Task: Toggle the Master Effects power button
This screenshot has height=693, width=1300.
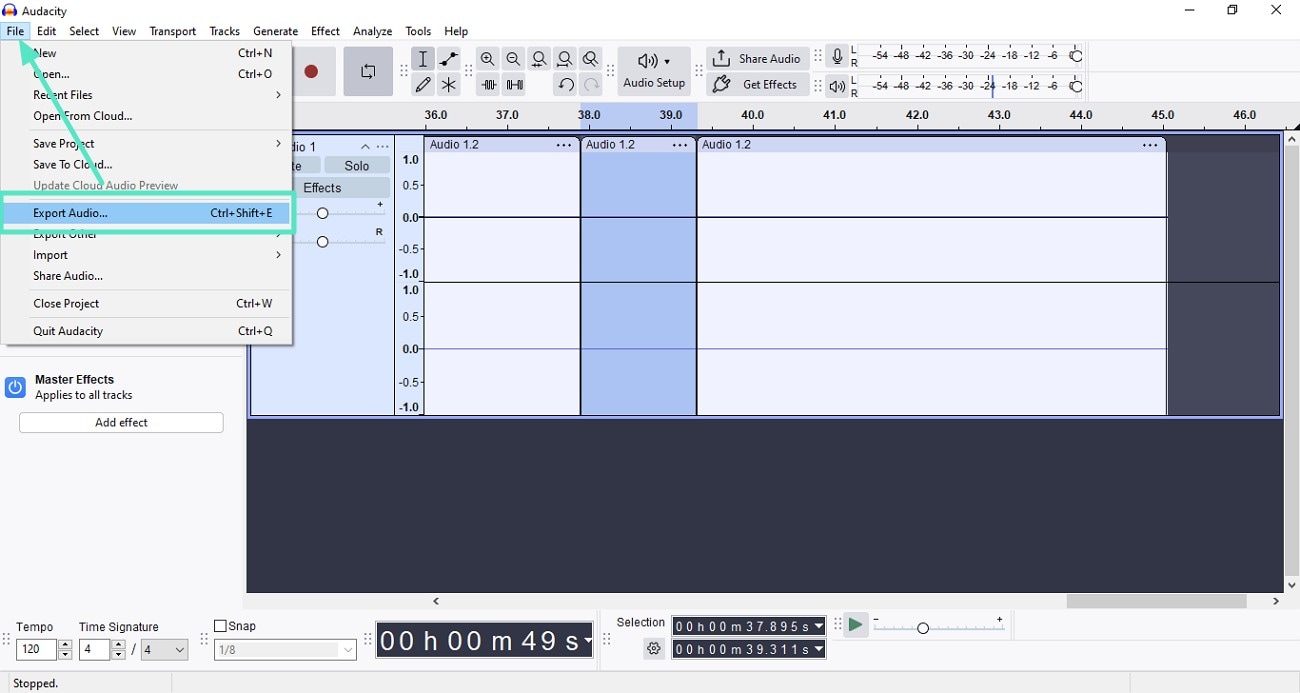Action: (x=15, y=387)
